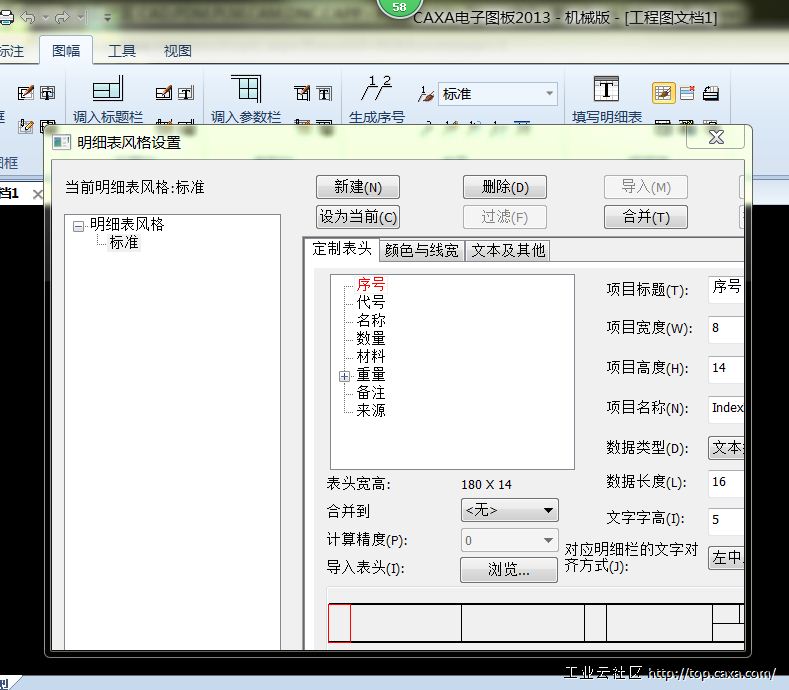Click the 项目标题(T) input field

click(726, 289)
